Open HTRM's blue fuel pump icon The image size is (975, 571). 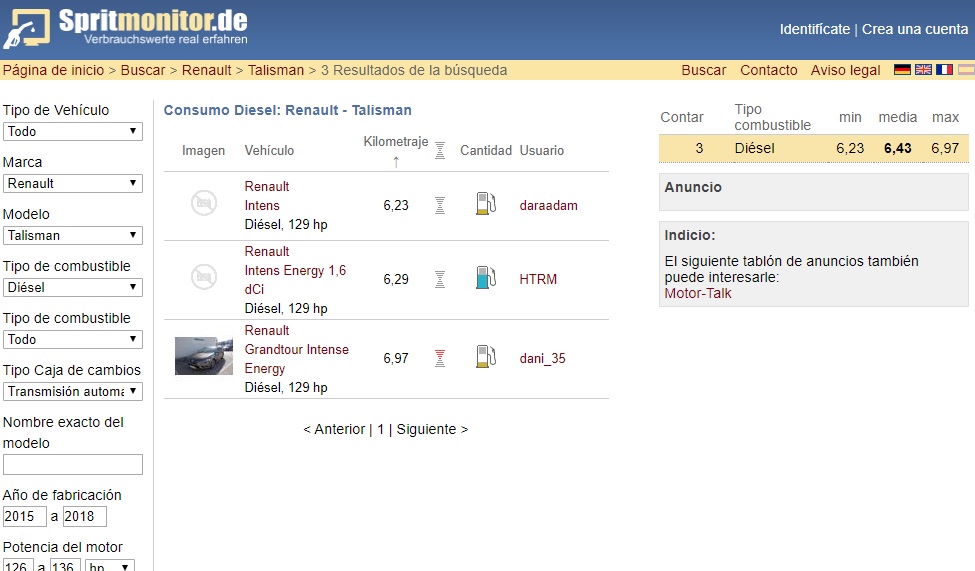click(486, 277)
